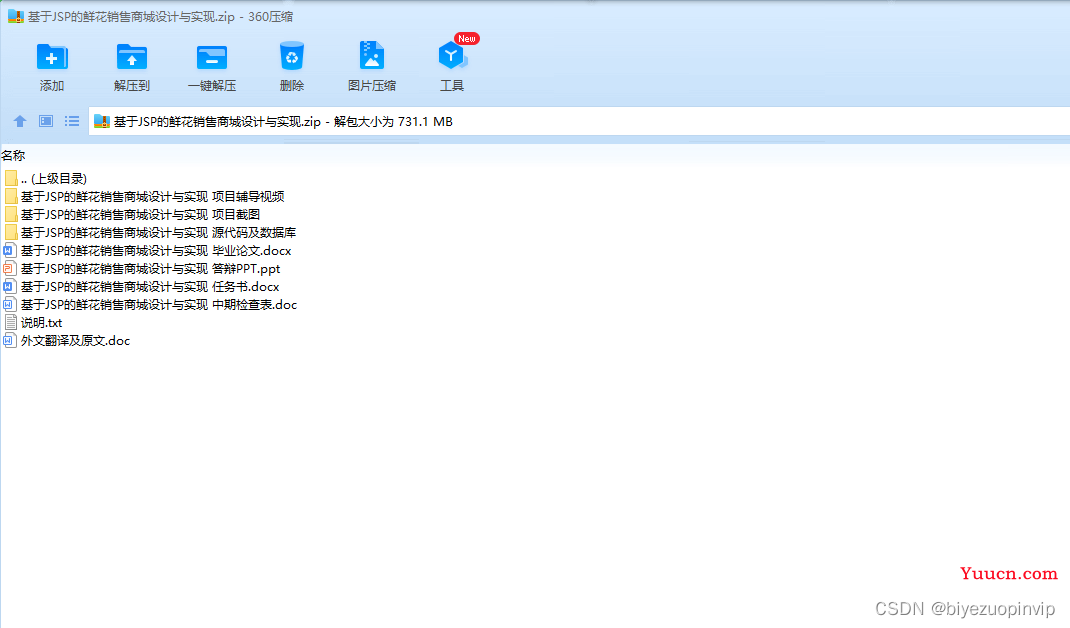This screenshot has width=1070, height=628.
Task: Switch to the thumbnail view icon
Action: 46,121
